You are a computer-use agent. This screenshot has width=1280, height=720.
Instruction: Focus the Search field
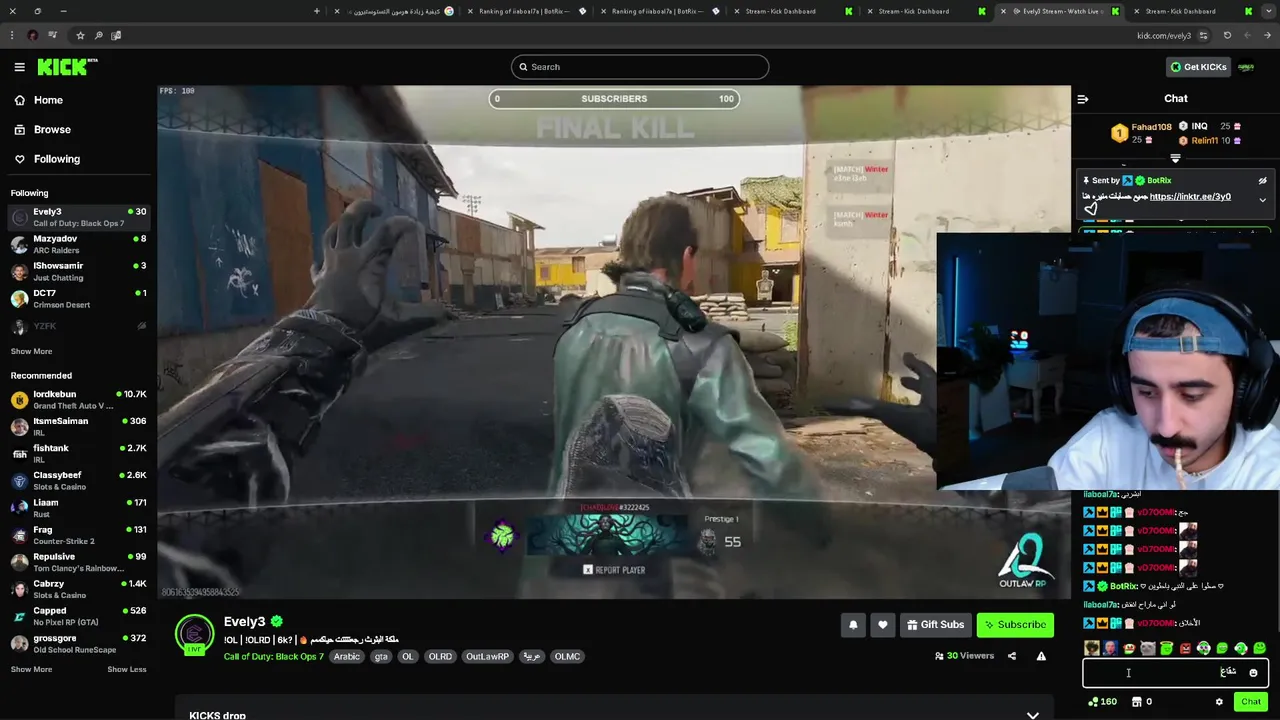tap(640, 67)
